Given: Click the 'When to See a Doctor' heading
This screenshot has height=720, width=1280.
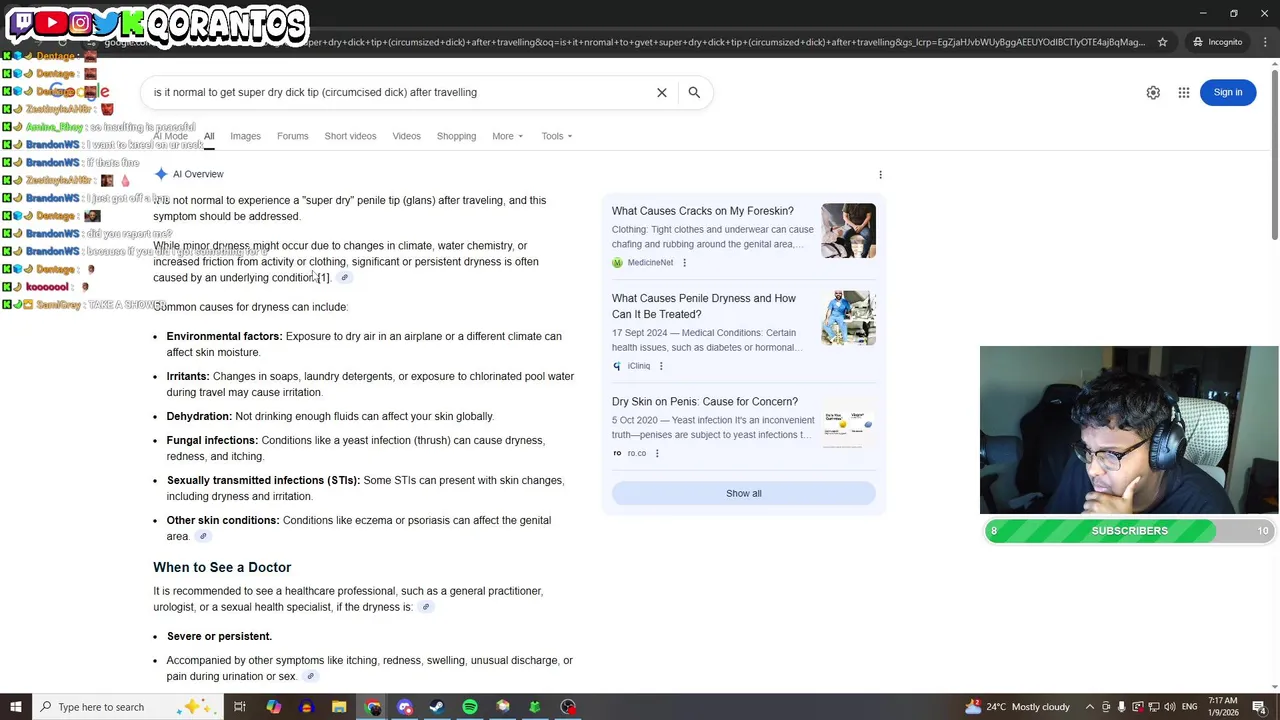Looking at the screenshot, I should [222, 567].
